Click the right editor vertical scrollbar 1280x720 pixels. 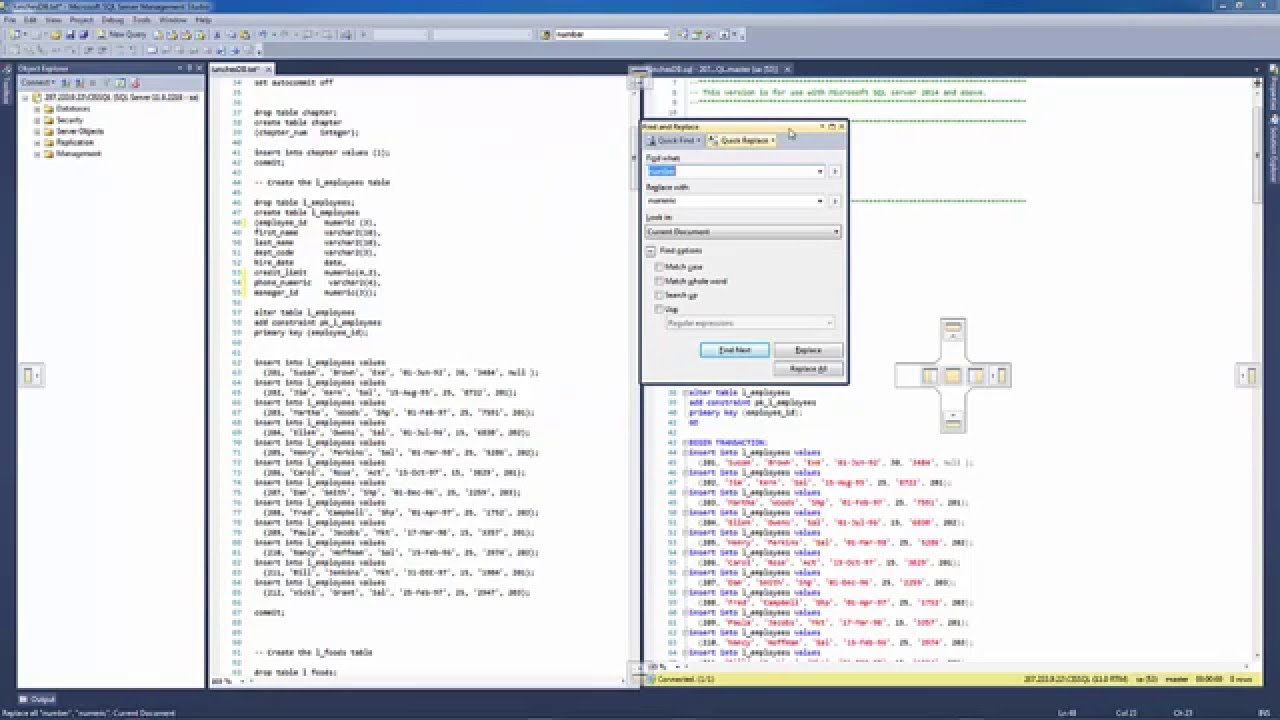[x=1257, y=370]
